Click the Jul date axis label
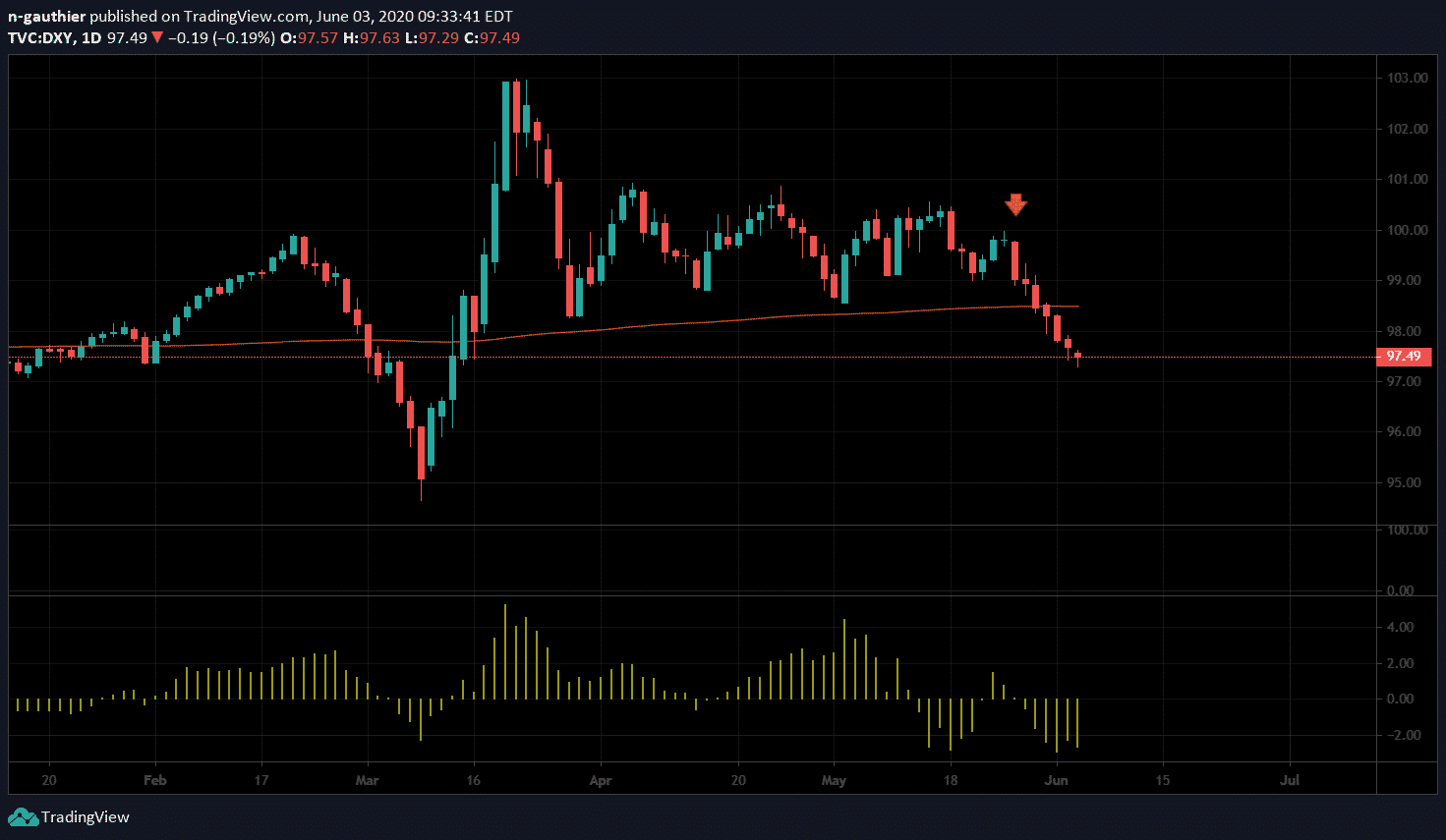The height and width of the screenshot is (840, 1446). click(1290, 781)
